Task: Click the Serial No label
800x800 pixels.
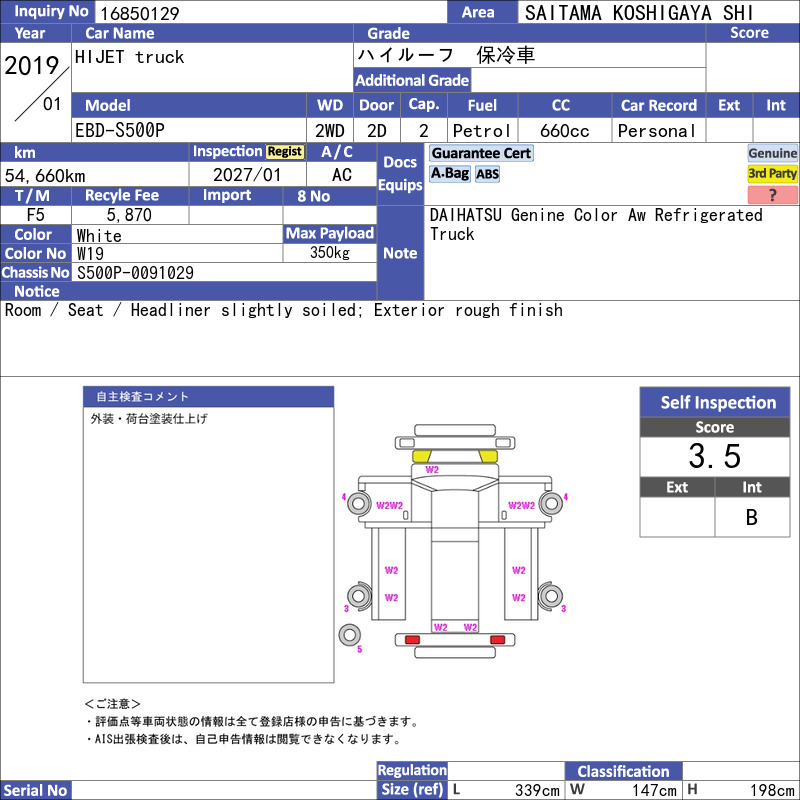Action: click(x=35, y=790)
